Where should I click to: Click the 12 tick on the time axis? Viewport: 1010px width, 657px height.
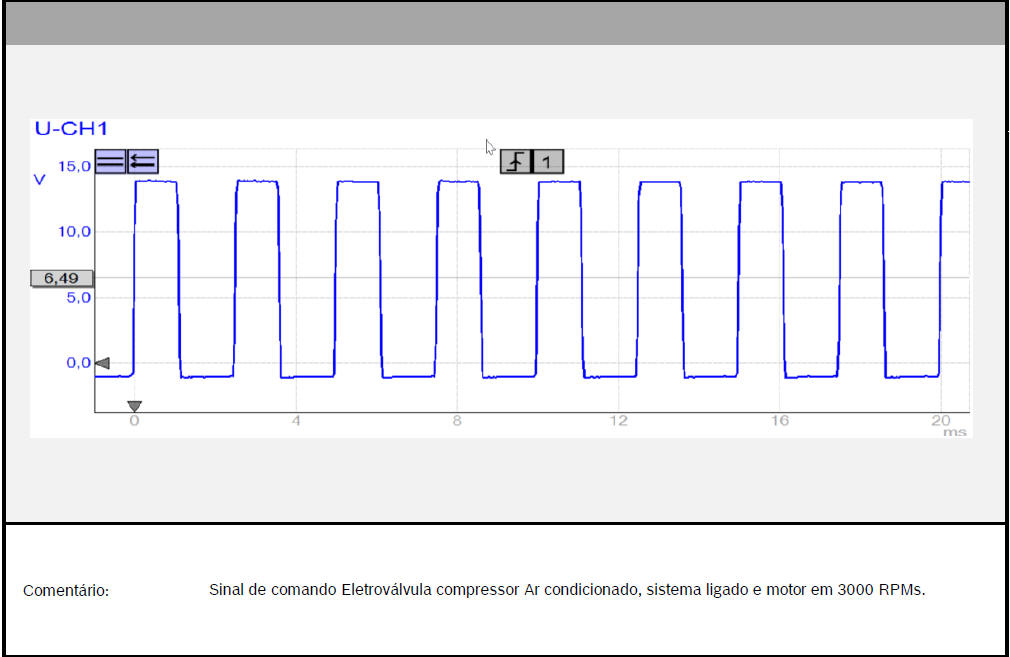tap(618, 421)
